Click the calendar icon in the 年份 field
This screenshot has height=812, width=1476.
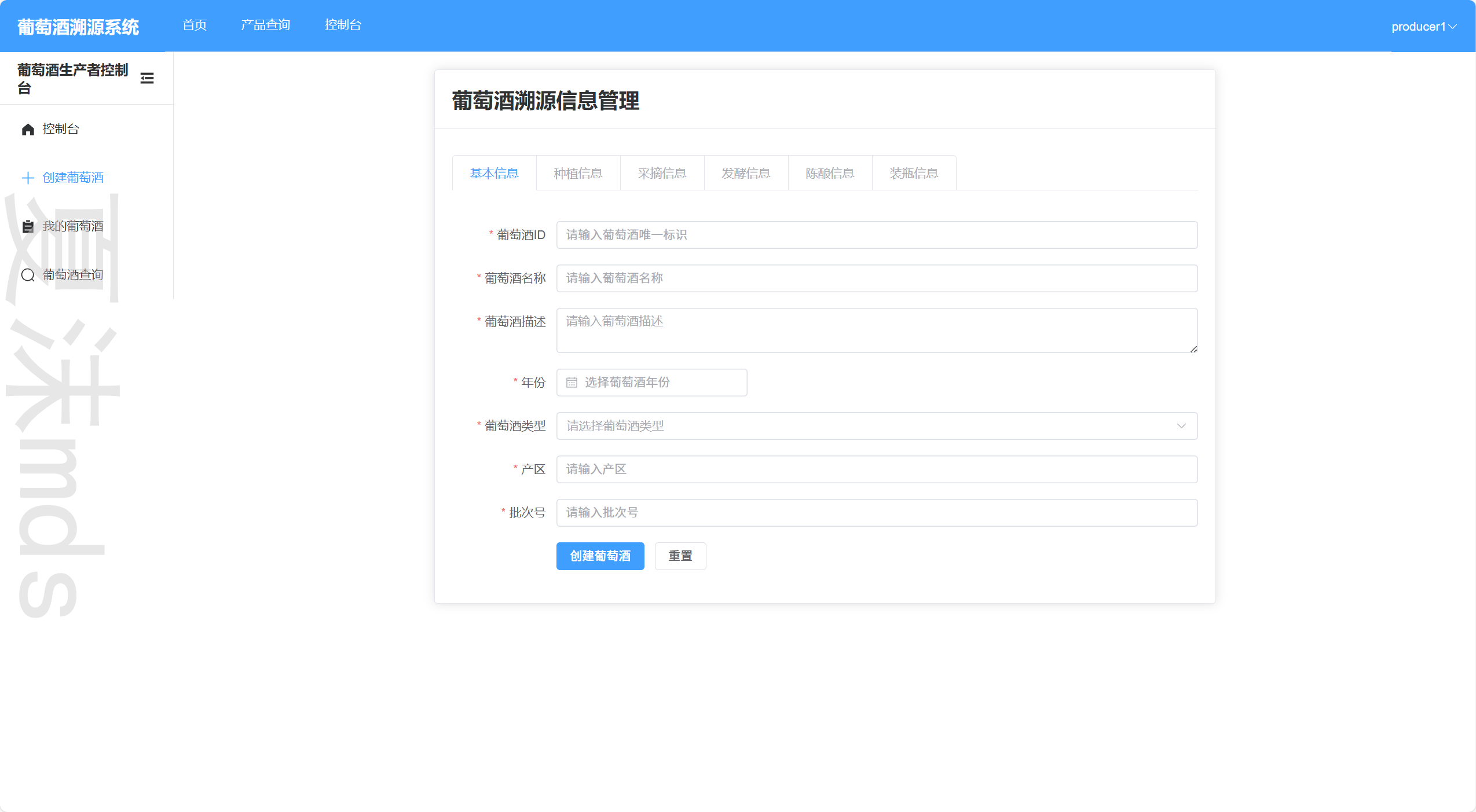(572, 383)
